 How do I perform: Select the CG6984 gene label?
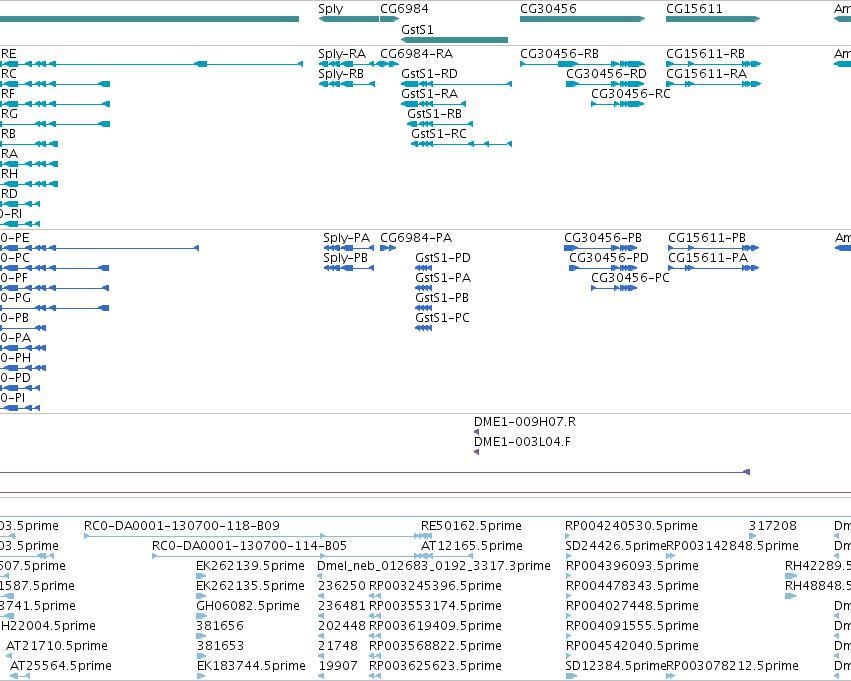click(x=404, y=9)
